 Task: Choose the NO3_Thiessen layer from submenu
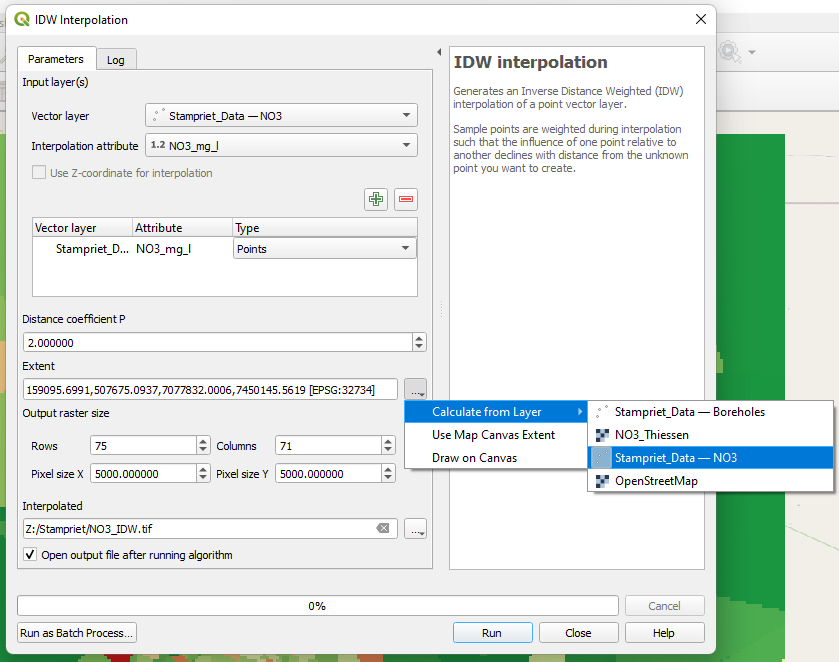tap(651, 435)
